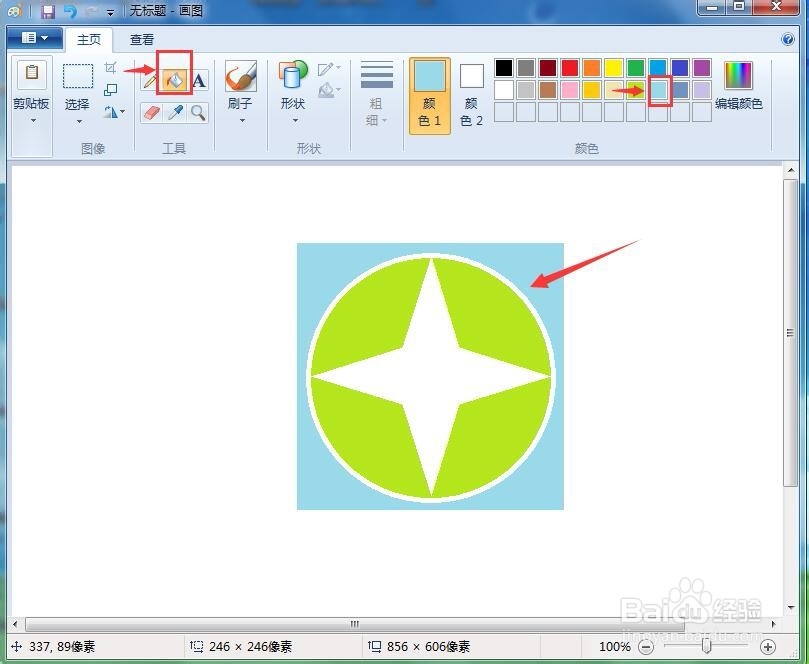
Task: Click the vertical scrollbar up arrow
Action: tap(791, 170)
